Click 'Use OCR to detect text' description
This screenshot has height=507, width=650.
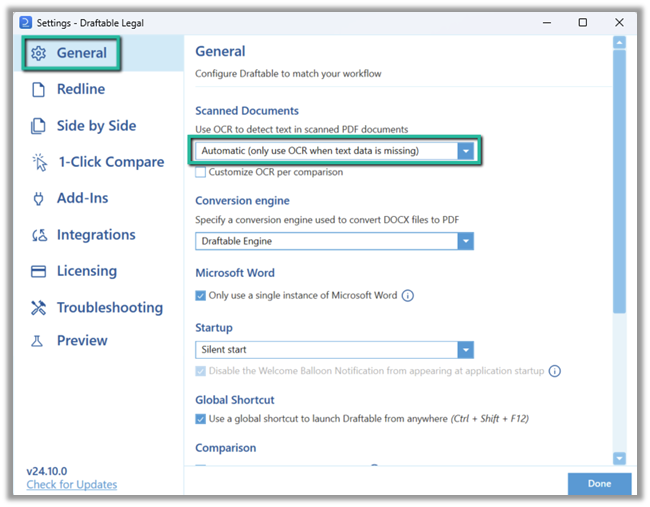301,129
